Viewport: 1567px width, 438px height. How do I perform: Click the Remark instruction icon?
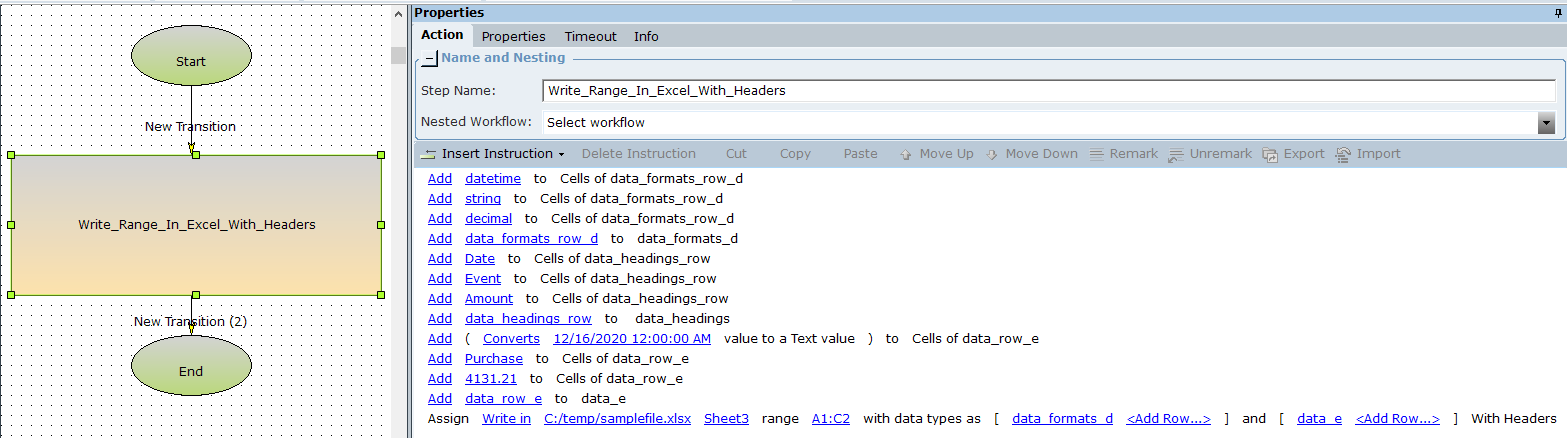[x=1096, y=154]
